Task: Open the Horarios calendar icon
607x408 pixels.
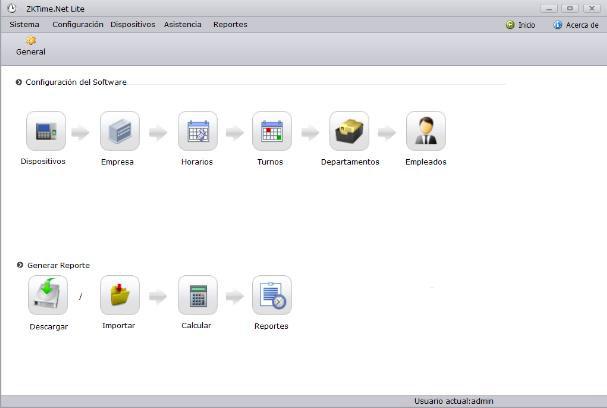Action: [x=198, y=131]
